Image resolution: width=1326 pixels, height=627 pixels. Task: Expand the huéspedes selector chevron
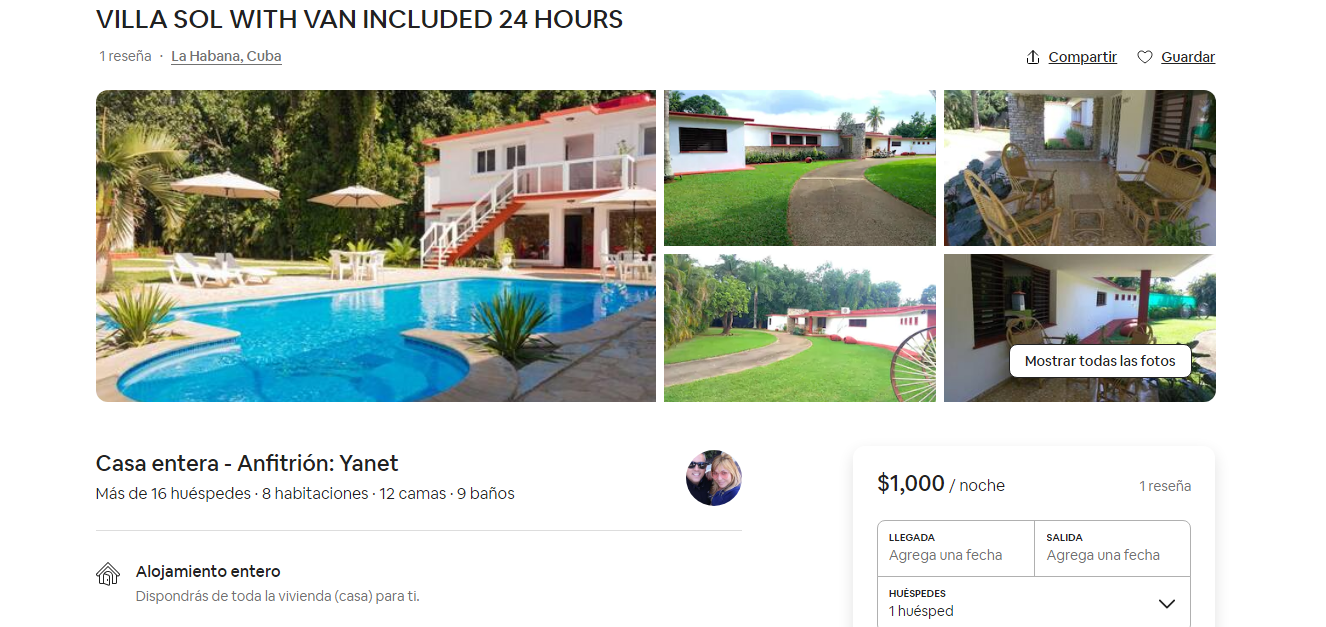coord(1165,603)
